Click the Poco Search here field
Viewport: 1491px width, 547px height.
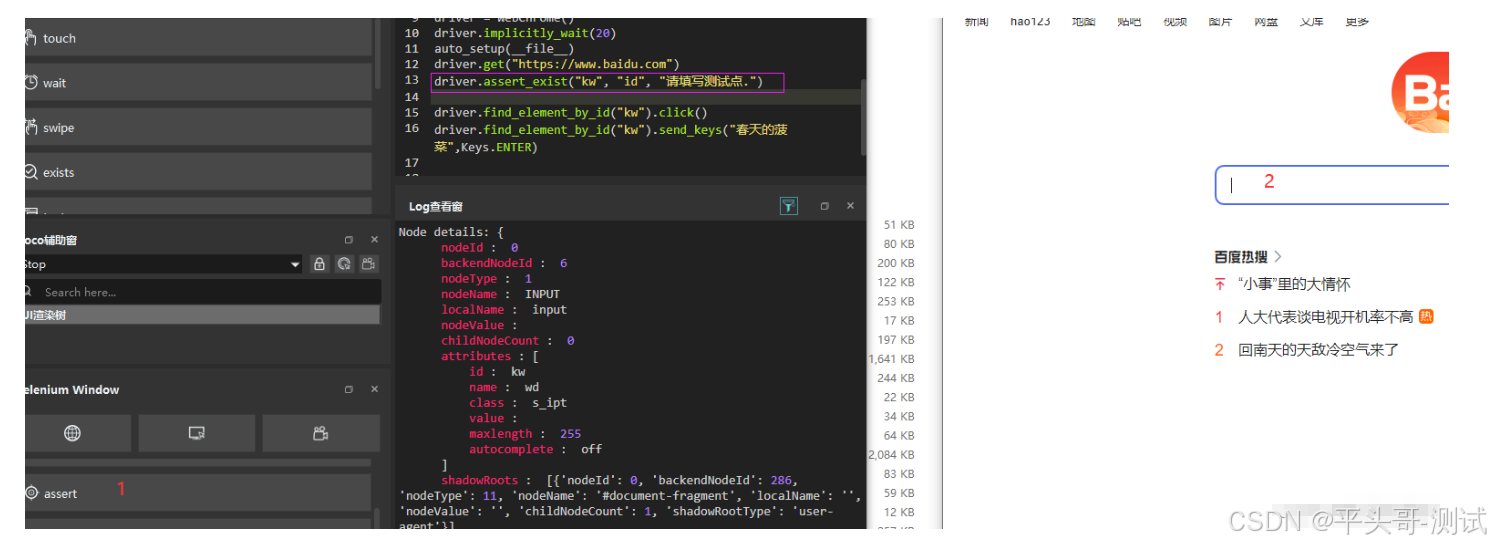coord(203,292)
